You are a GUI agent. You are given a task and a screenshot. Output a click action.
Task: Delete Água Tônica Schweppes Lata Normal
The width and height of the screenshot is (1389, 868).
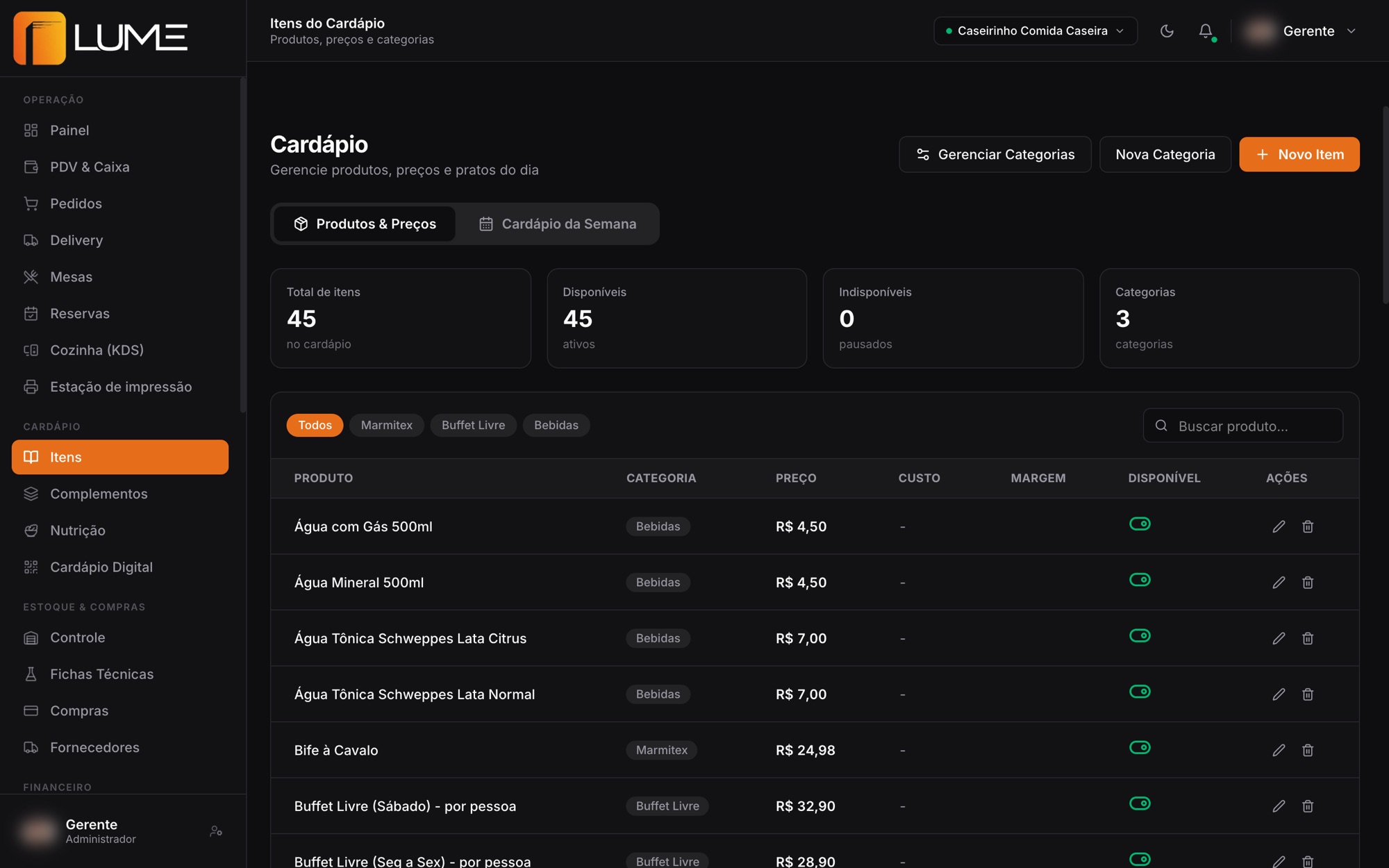(1308, 694)
